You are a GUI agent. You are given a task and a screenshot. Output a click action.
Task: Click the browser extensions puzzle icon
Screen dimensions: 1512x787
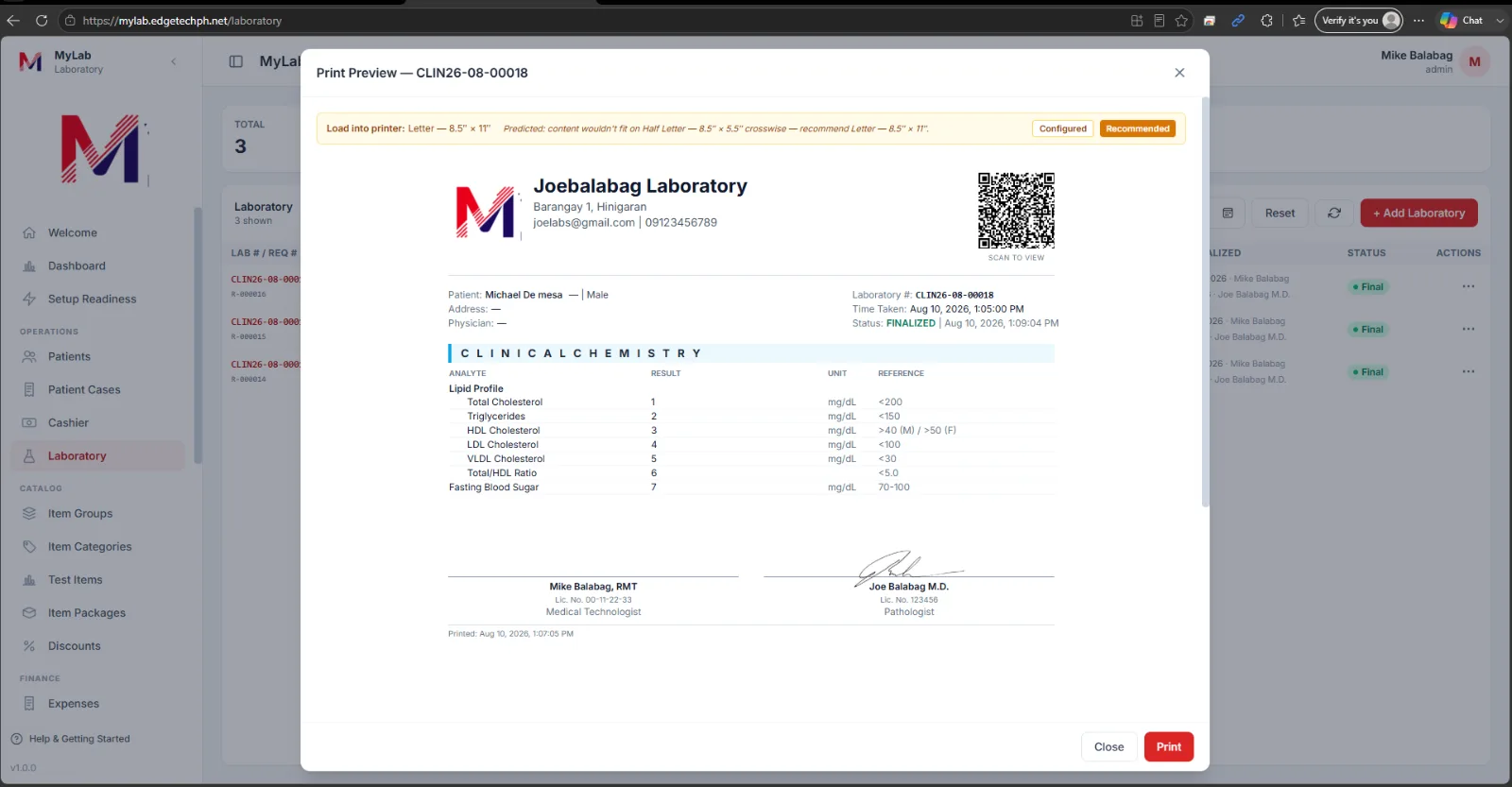click(1266, 21)
